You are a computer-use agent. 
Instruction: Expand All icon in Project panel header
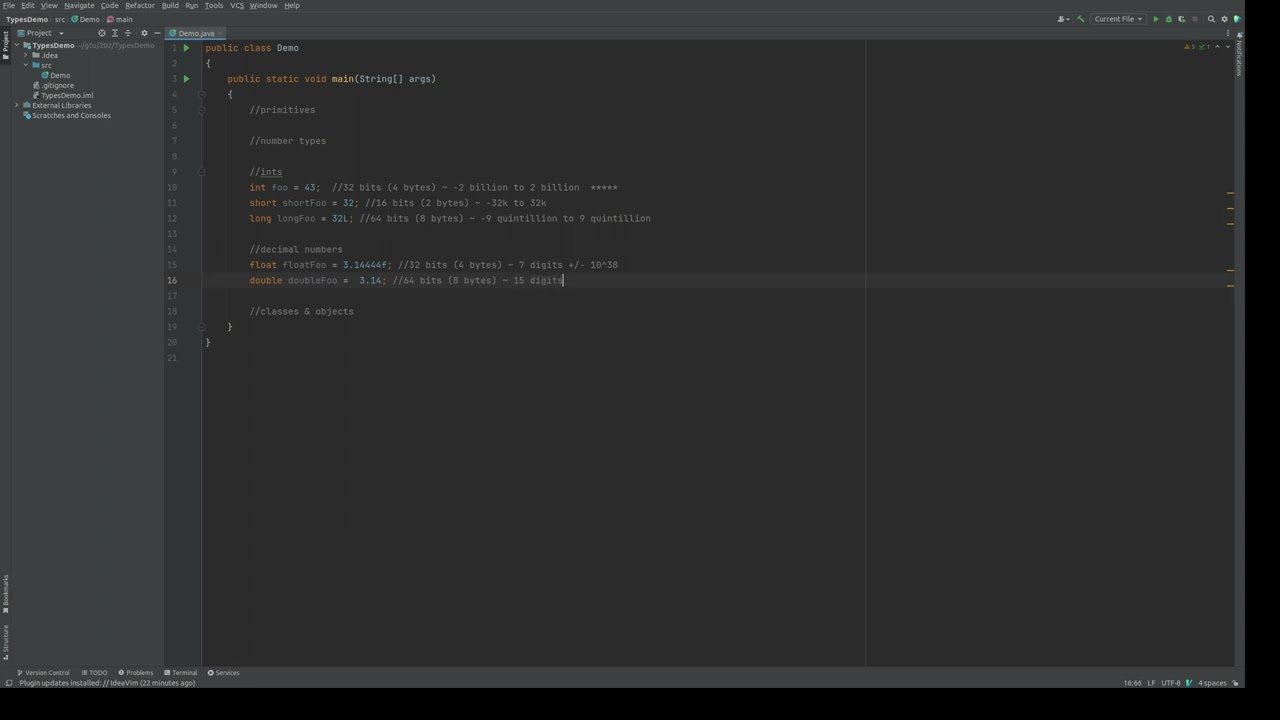tap(114, 33)
